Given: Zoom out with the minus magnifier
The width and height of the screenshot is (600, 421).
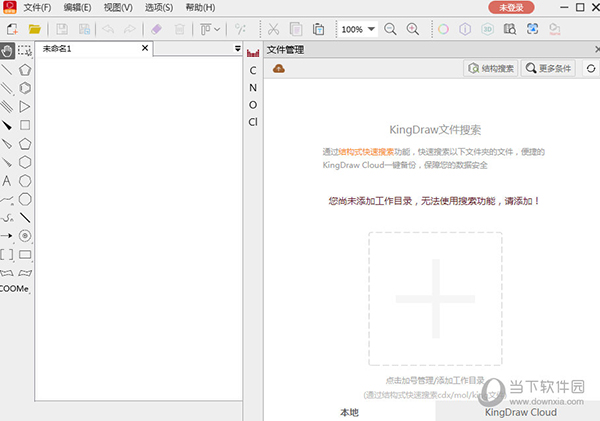Looking at the screenshot, I should tap(390, 29).
